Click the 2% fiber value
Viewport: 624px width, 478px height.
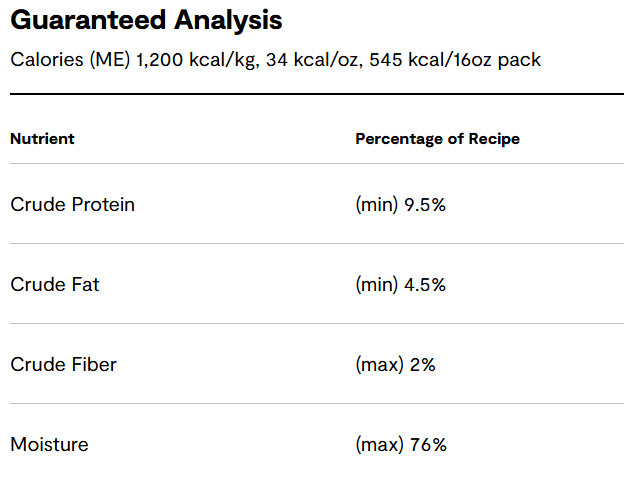tap(422, 365)
